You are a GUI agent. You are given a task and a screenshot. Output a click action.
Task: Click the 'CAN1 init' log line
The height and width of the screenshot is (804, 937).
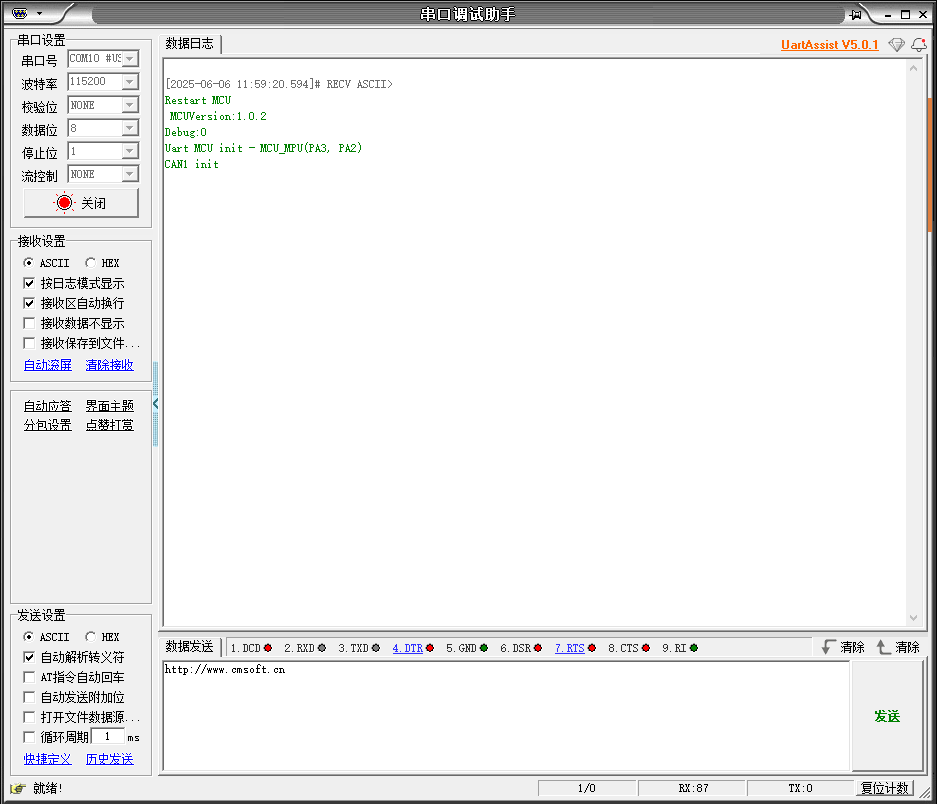[191, 164]
